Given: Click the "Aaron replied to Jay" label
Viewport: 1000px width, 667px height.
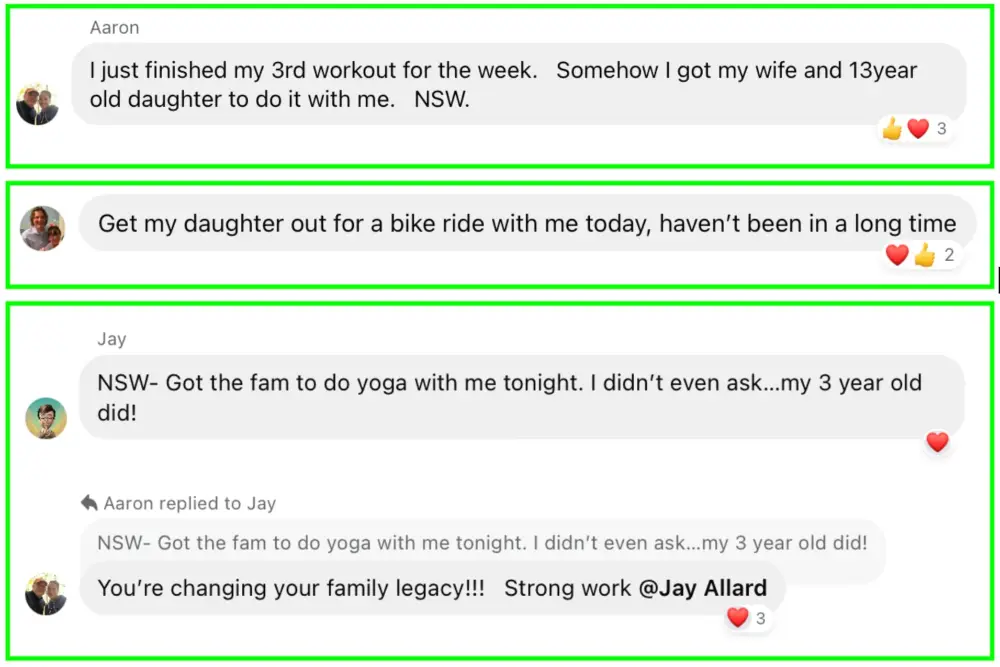Looking at the screenshot, I should [x=189, y=503].
